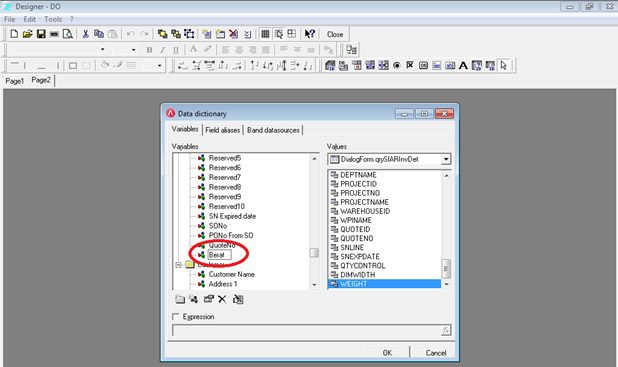
Task: Click the Close button in the toolbar
Action: (335, 34)
